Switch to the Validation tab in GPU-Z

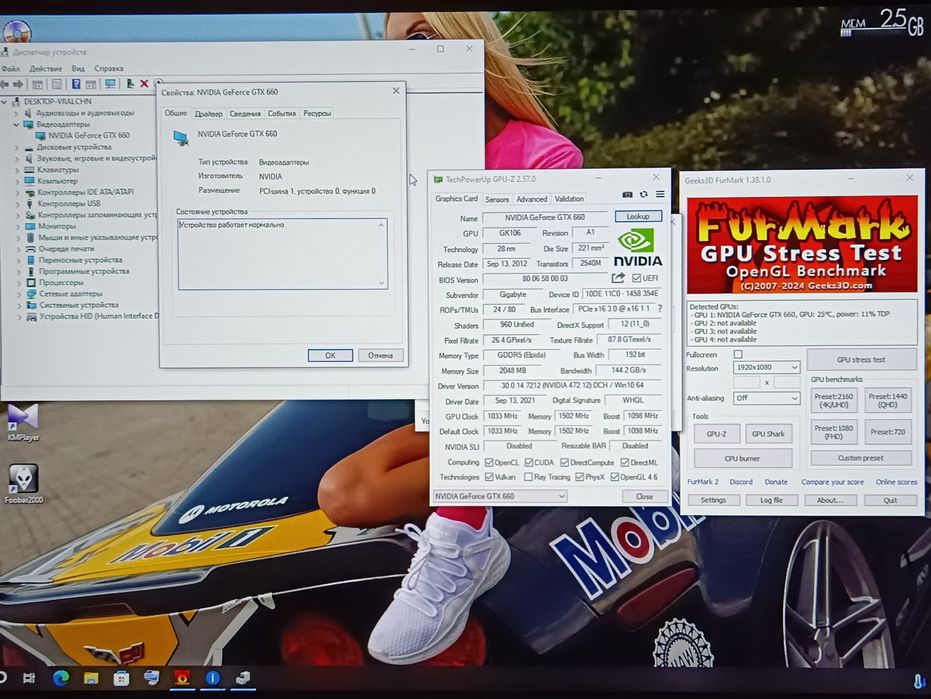click(x=569, y=199)
